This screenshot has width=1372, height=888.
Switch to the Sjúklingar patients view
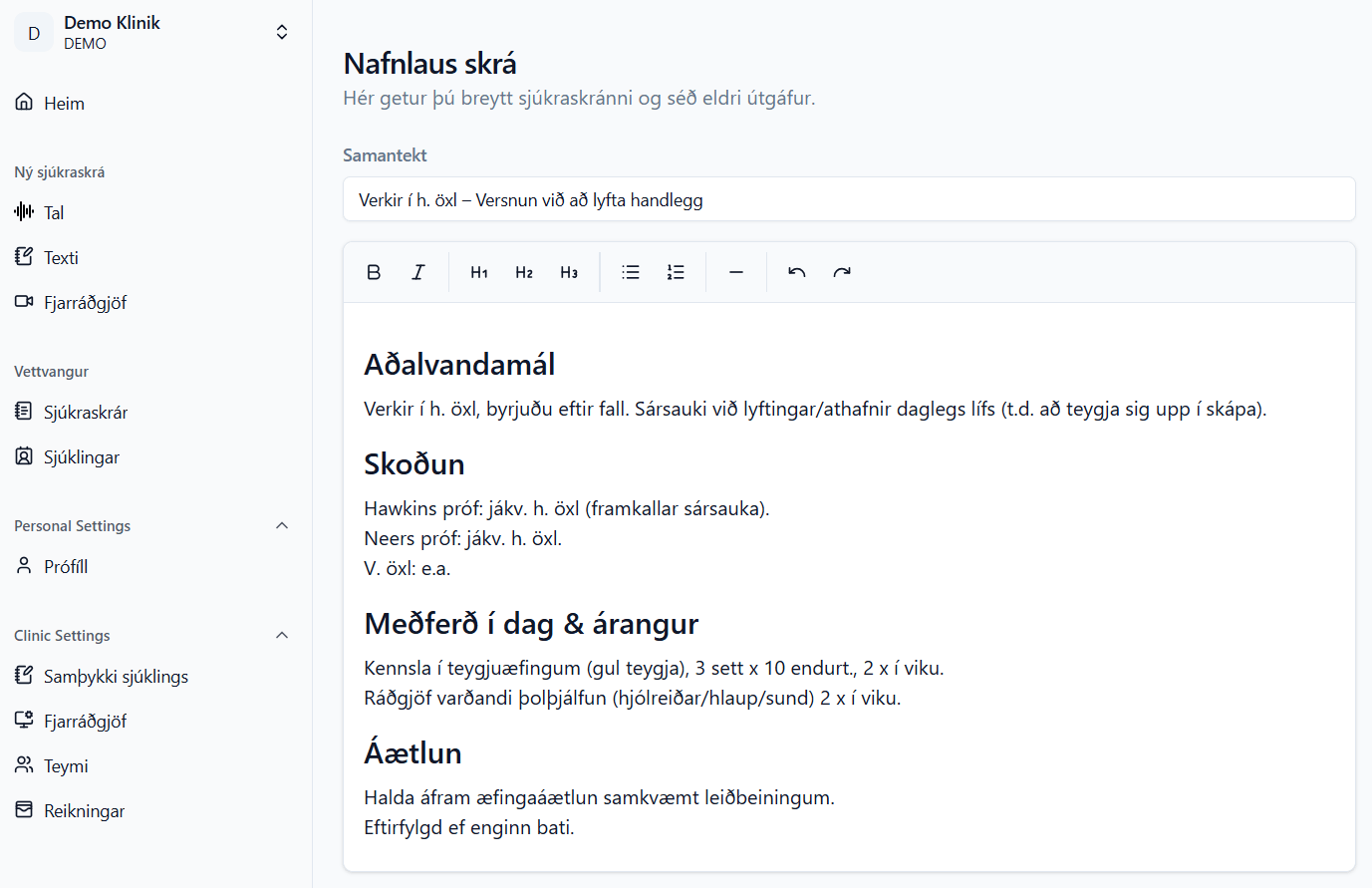(x=81, y=456)
